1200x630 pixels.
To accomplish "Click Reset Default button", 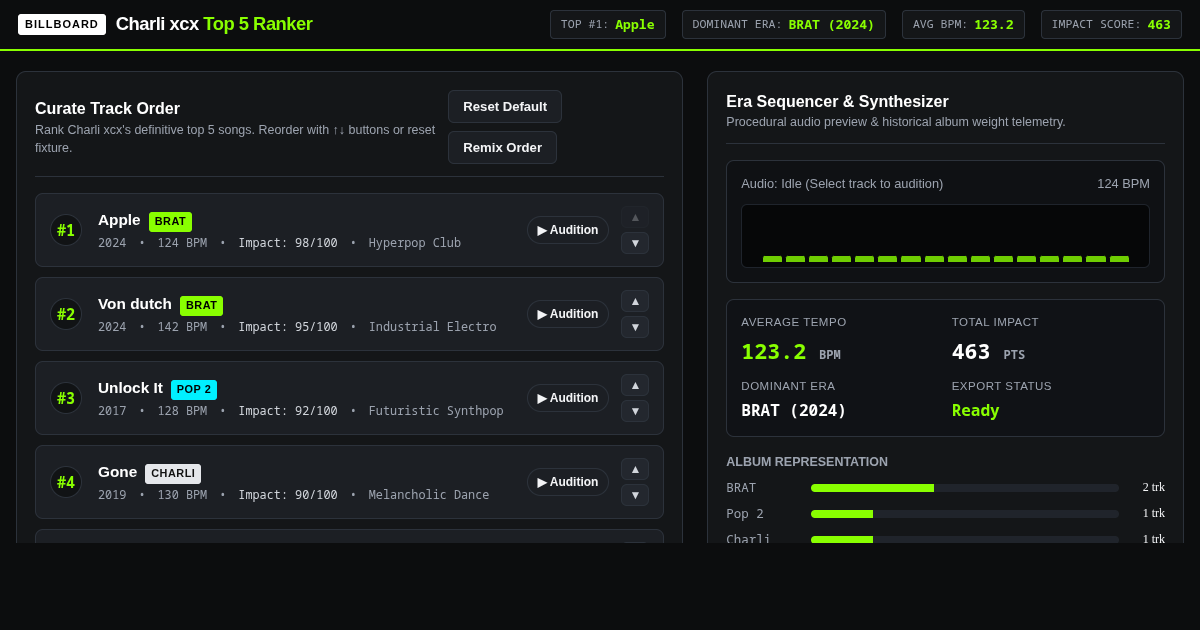I will tap(505, 107).
